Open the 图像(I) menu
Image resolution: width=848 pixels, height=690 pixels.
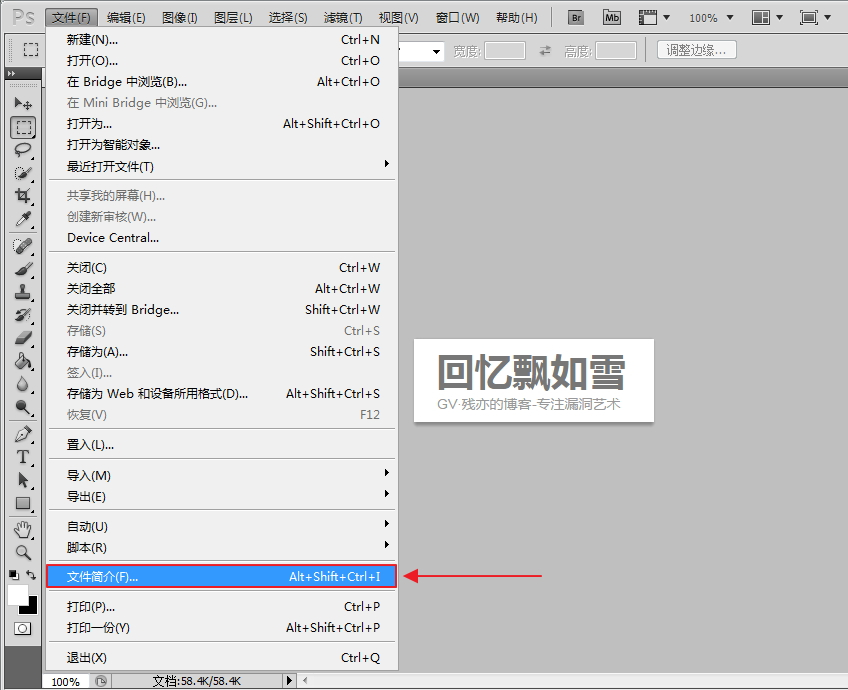click(x=180, y=18)
